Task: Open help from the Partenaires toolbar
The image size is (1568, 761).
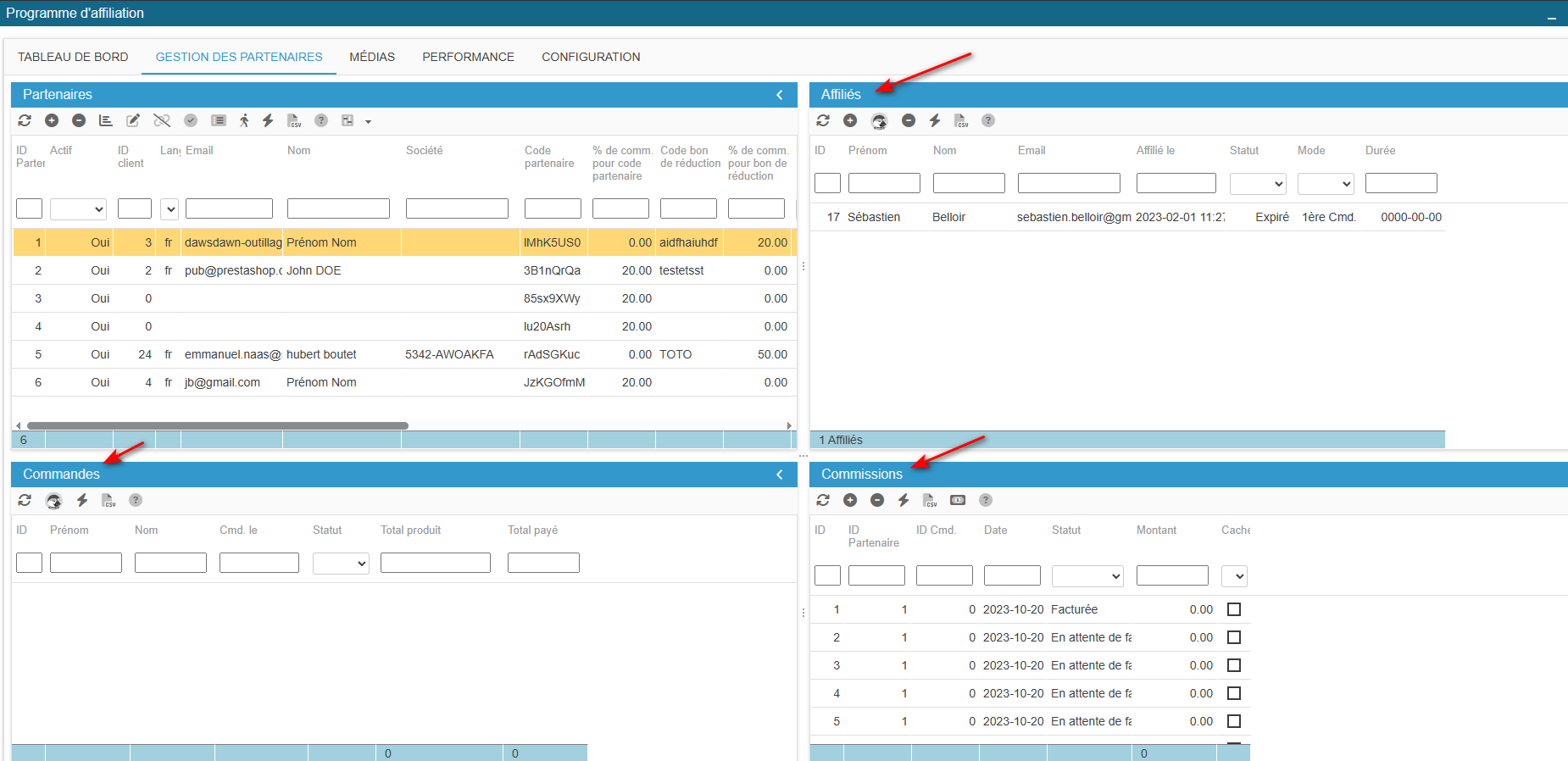Action: (321, 120)
